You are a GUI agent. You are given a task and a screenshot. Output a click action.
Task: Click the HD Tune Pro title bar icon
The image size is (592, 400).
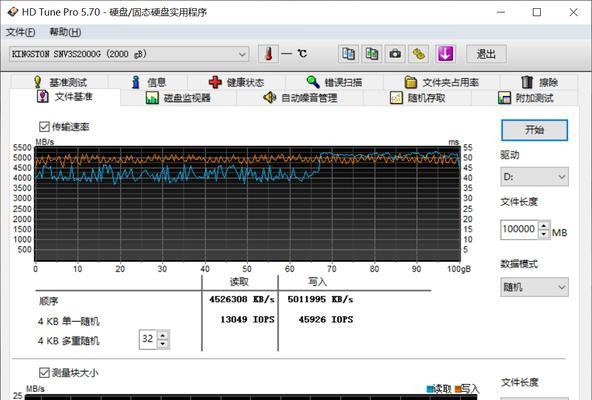[12, 12]
